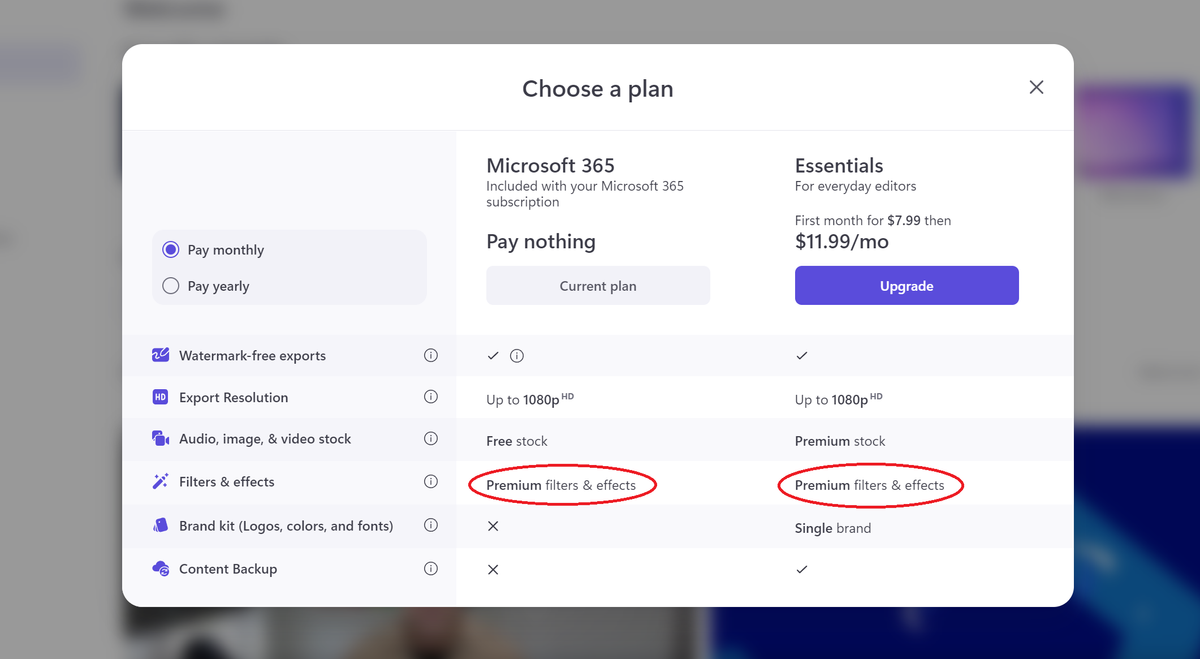Screen dimensions: 1200x659
Task: Show info for Content Backup row
Action: pyautogui.click(x=431, y=569)
